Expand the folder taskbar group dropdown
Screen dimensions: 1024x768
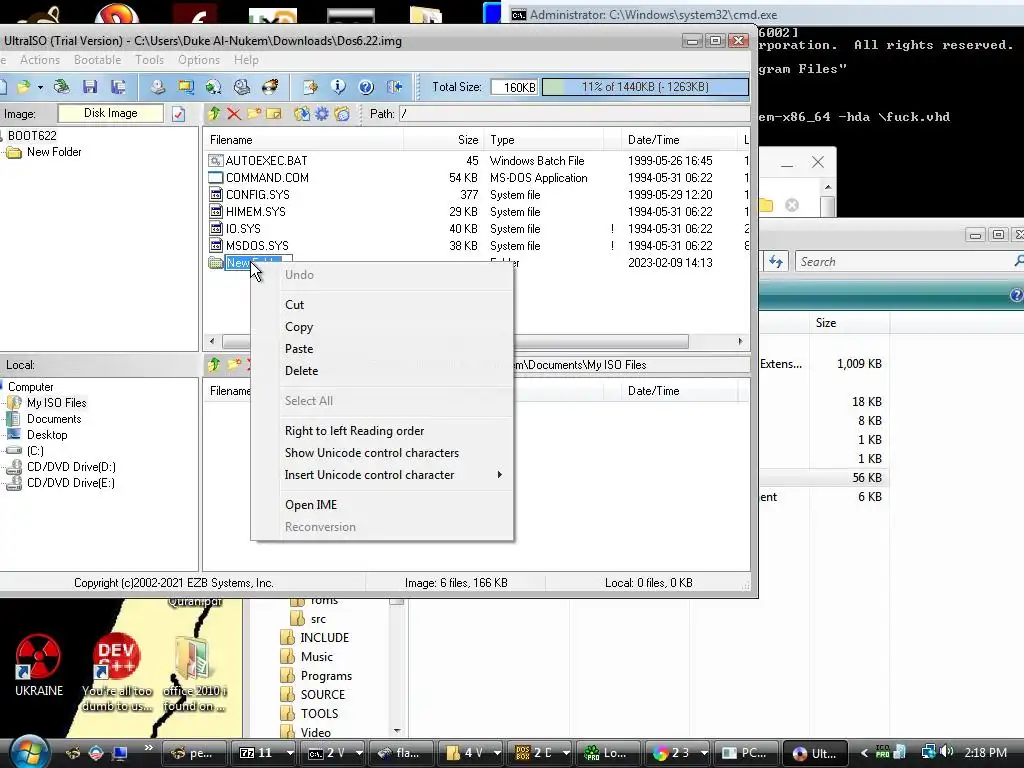pyautogui.click(x=496, y=753)
